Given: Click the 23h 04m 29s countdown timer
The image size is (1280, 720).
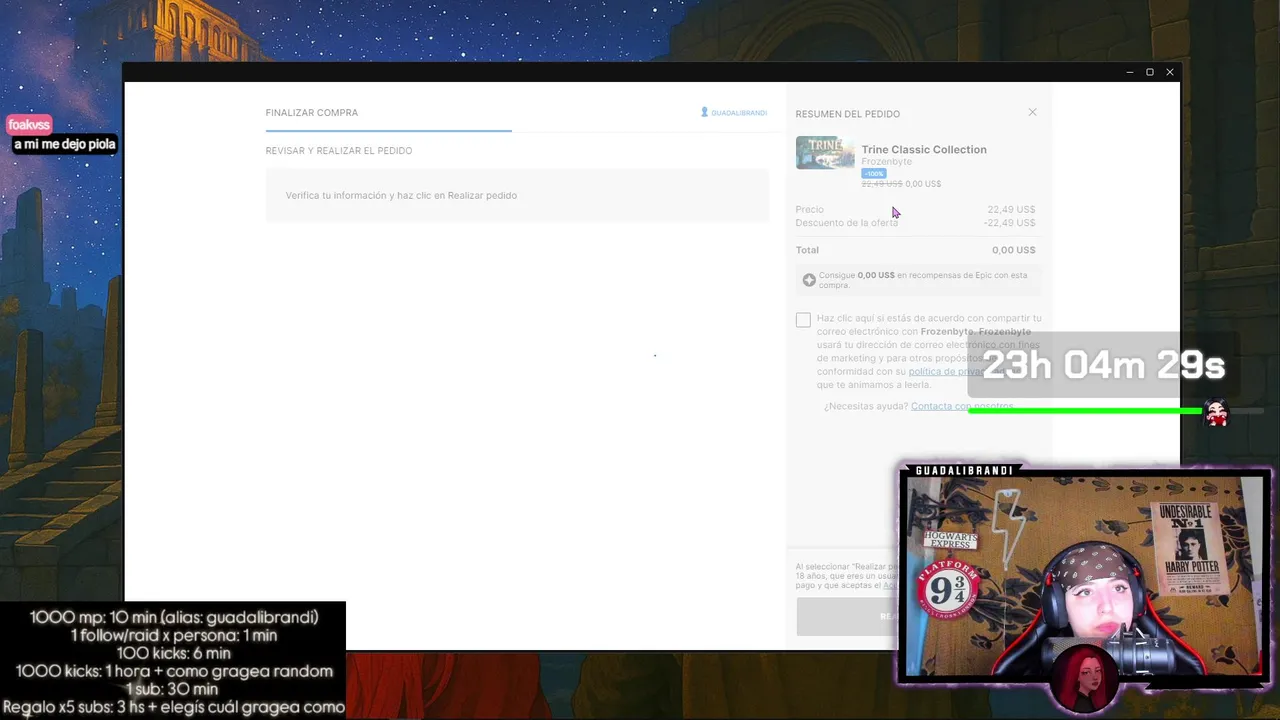Looking at the screenshot, I should tap(1104, 366).
